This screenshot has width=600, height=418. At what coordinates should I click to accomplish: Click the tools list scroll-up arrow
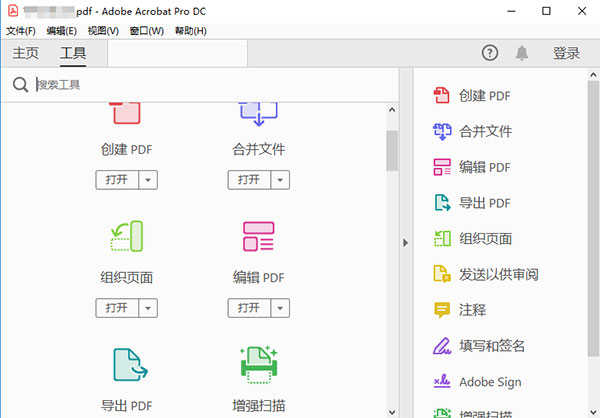point(392,110)
